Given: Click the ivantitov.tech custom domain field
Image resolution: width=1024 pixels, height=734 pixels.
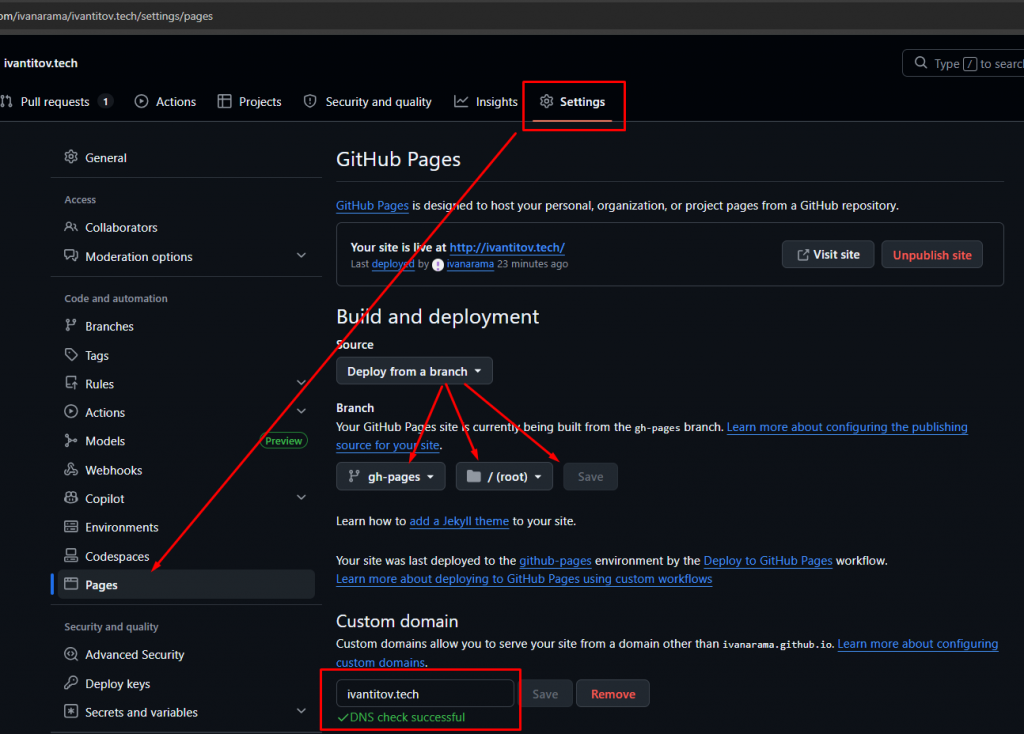Looking at the screenshot, I should coord(425,694).
